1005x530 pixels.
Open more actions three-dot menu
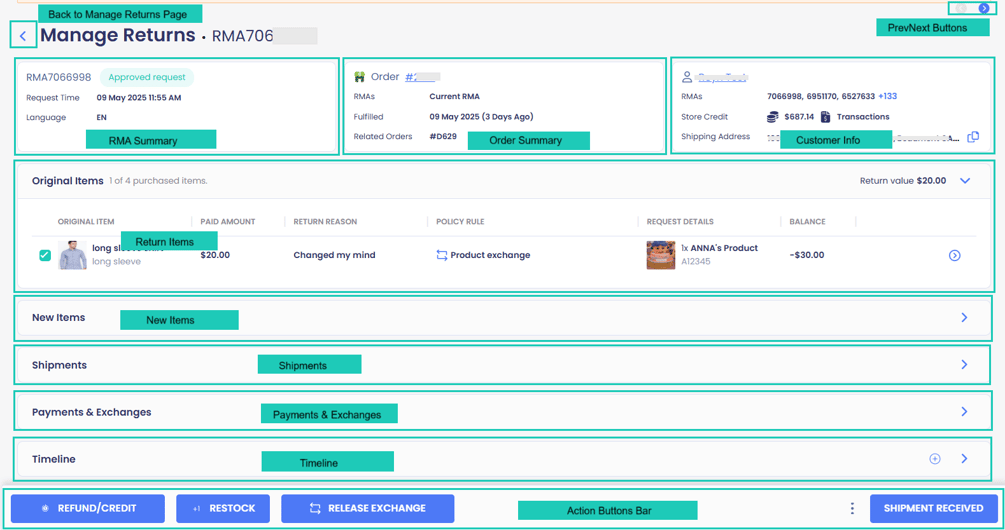[x=852, y=508]
